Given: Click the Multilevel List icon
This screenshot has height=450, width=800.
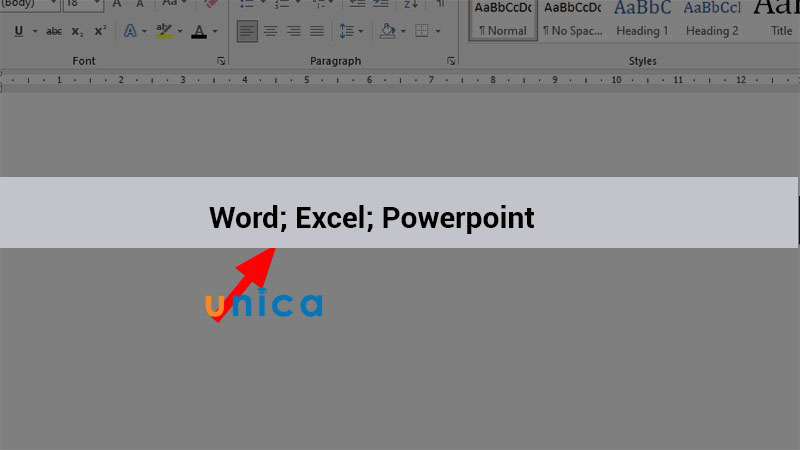Looking at the screenshot, I should 319,4.
